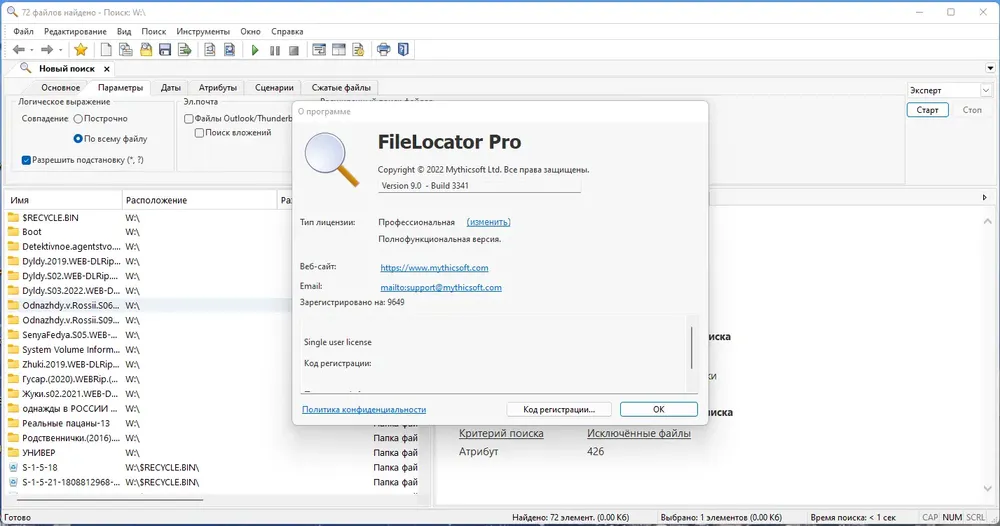Click the report pane scroll down arrow
The width and height of the screenshot is (1000, 526).
[987, 489]
